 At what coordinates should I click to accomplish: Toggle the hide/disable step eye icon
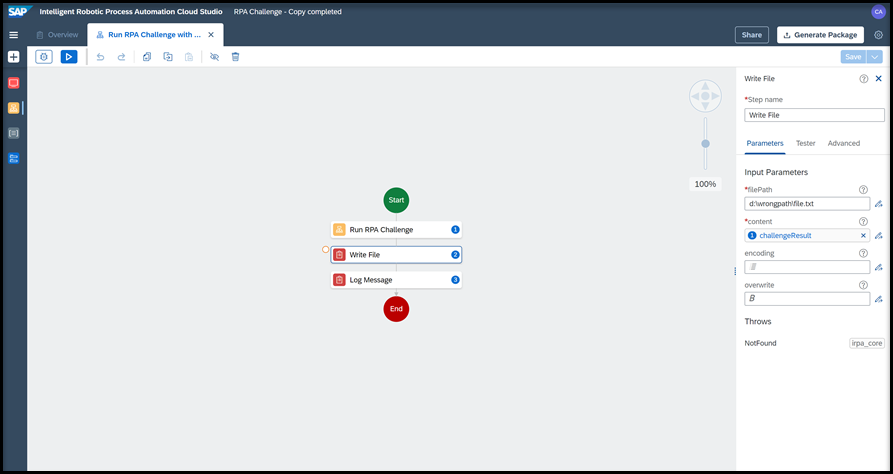(215, 57)
